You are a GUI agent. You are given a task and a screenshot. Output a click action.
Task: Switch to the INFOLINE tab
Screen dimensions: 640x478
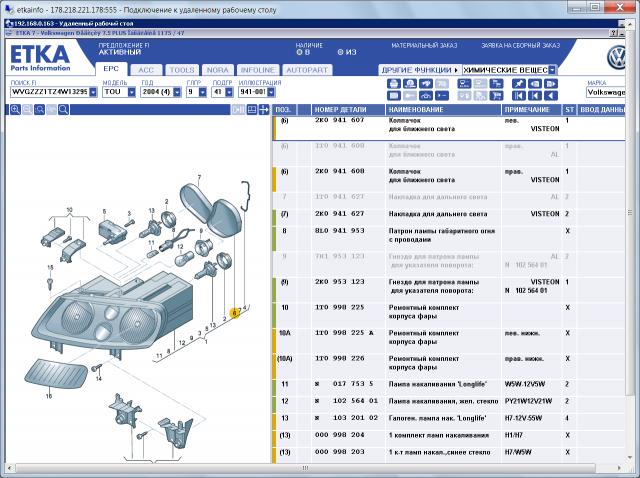258,70
